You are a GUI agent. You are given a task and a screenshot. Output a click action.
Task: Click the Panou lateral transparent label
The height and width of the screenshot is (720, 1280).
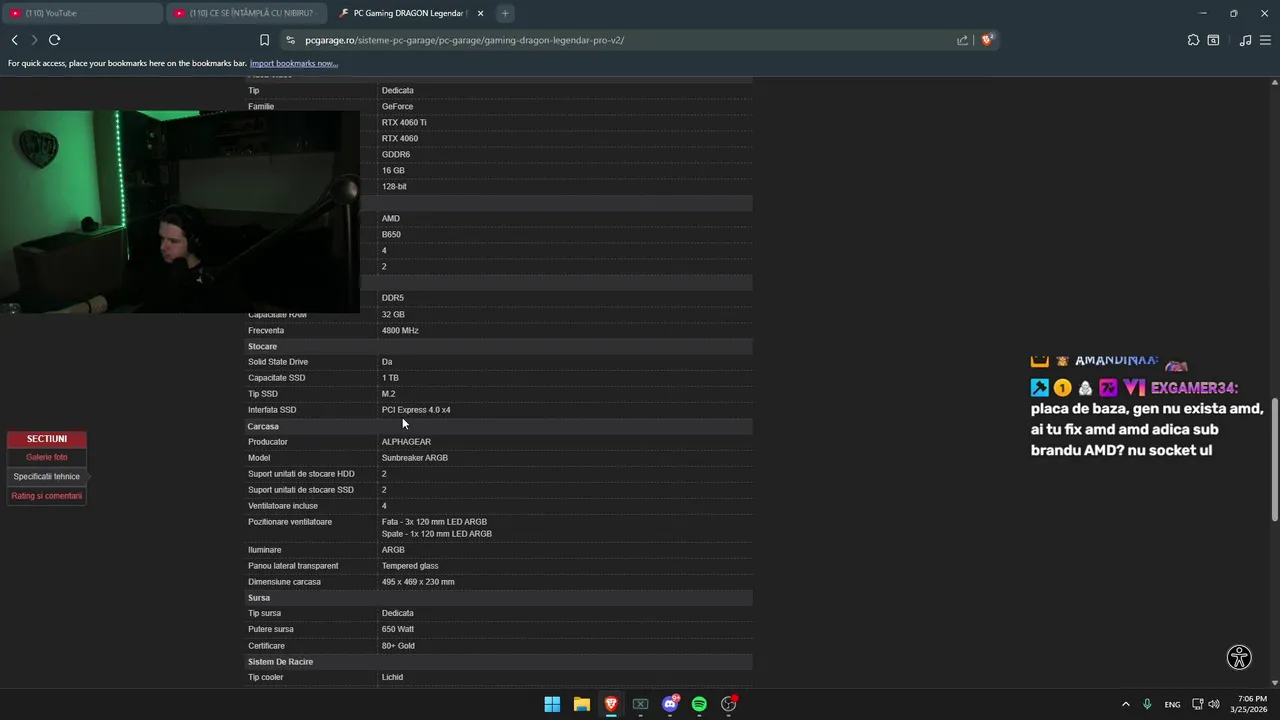point(293,566)
